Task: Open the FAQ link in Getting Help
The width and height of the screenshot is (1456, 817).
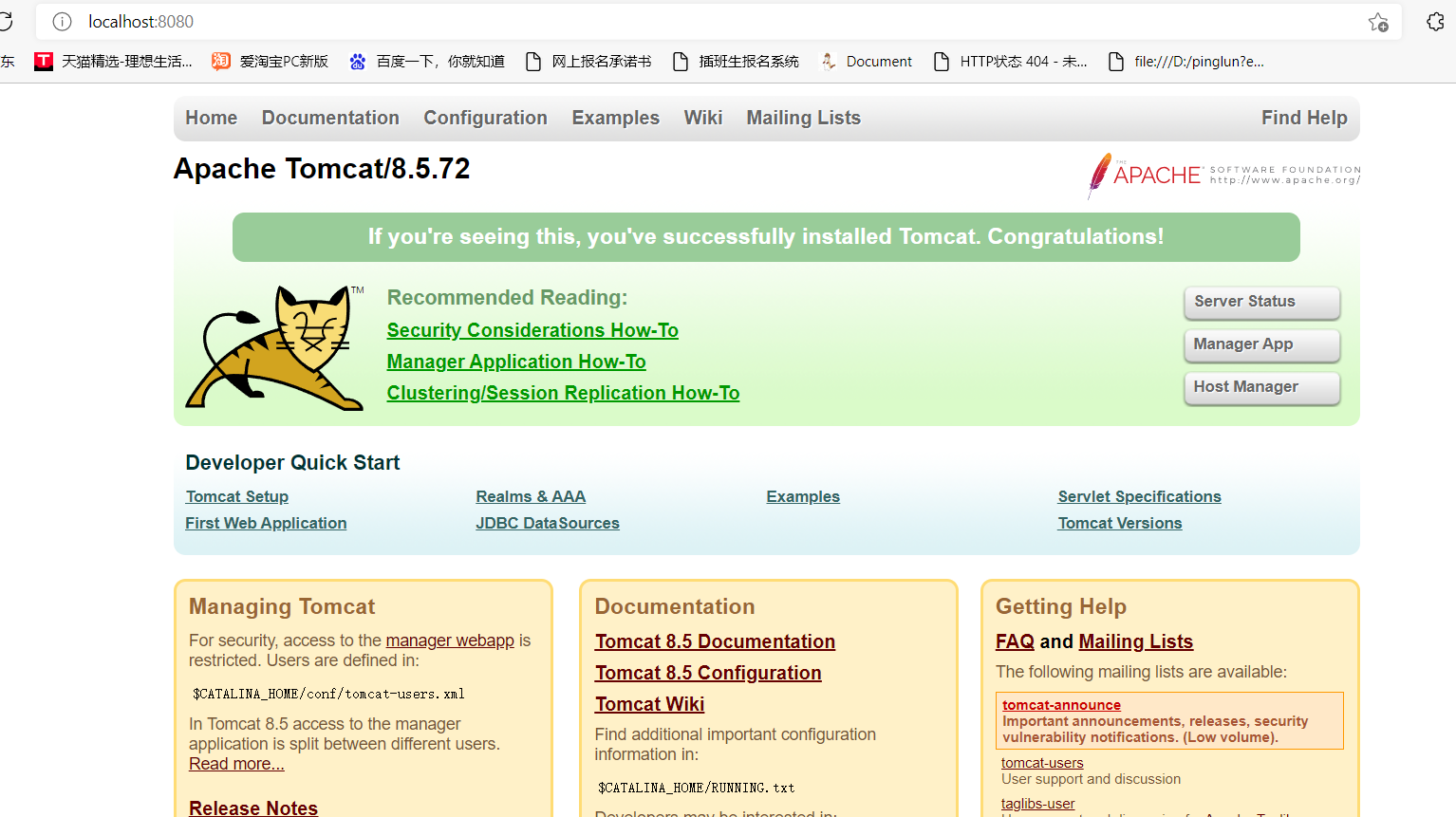Action: tap(1015, 641)
